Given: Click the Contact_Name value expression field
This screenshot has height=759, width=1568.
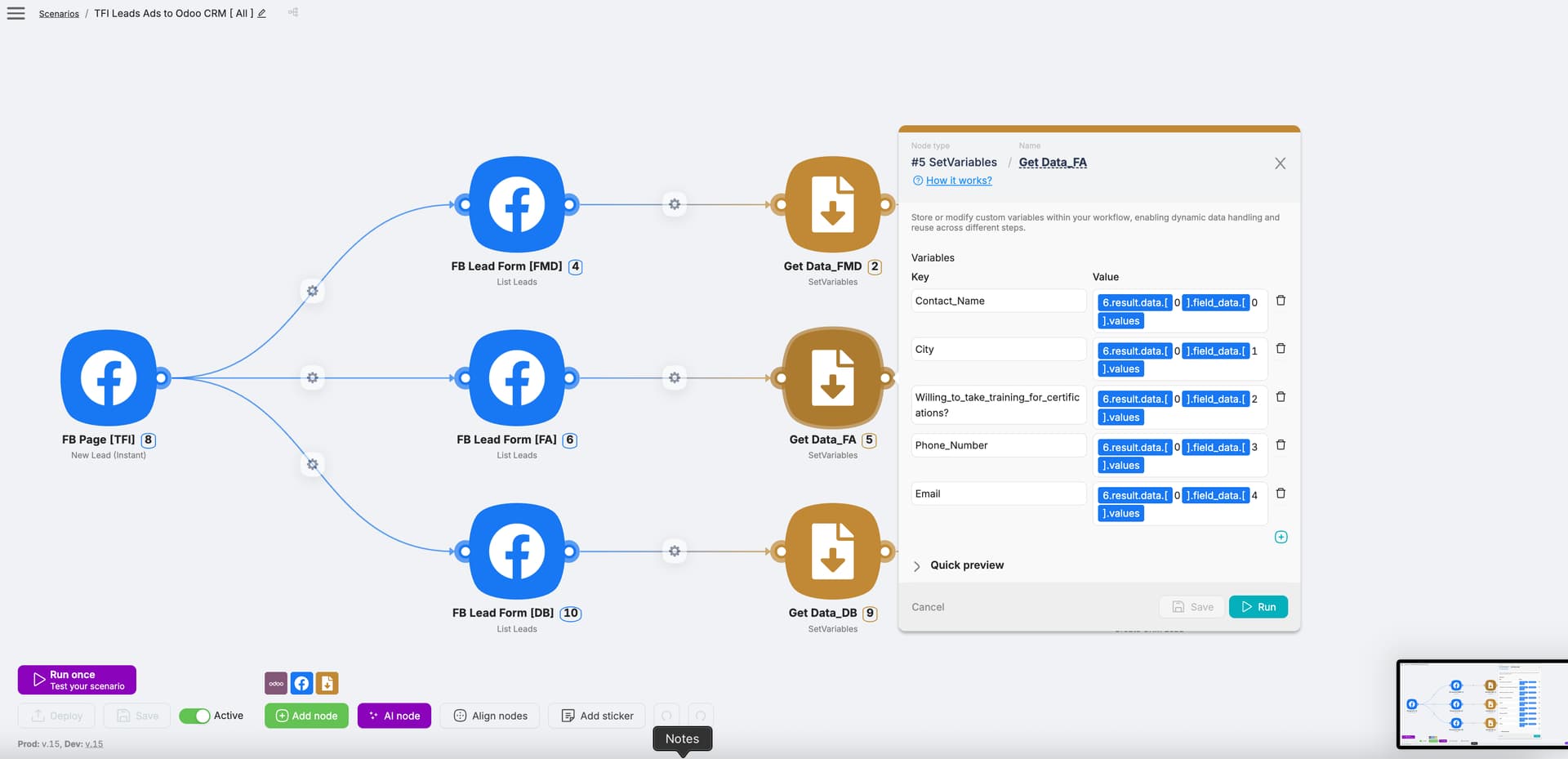Looking at the screenshot, I should tap(1180, 311).
